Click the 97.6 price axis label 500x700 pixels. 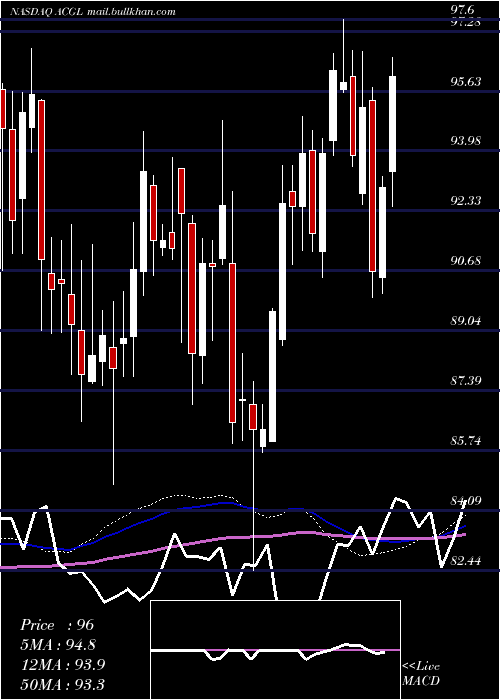click(464, 10)
